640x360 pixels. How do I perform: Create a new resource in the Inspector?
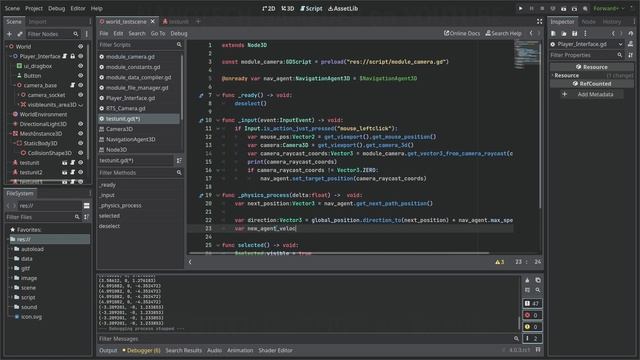pos(553,33)
